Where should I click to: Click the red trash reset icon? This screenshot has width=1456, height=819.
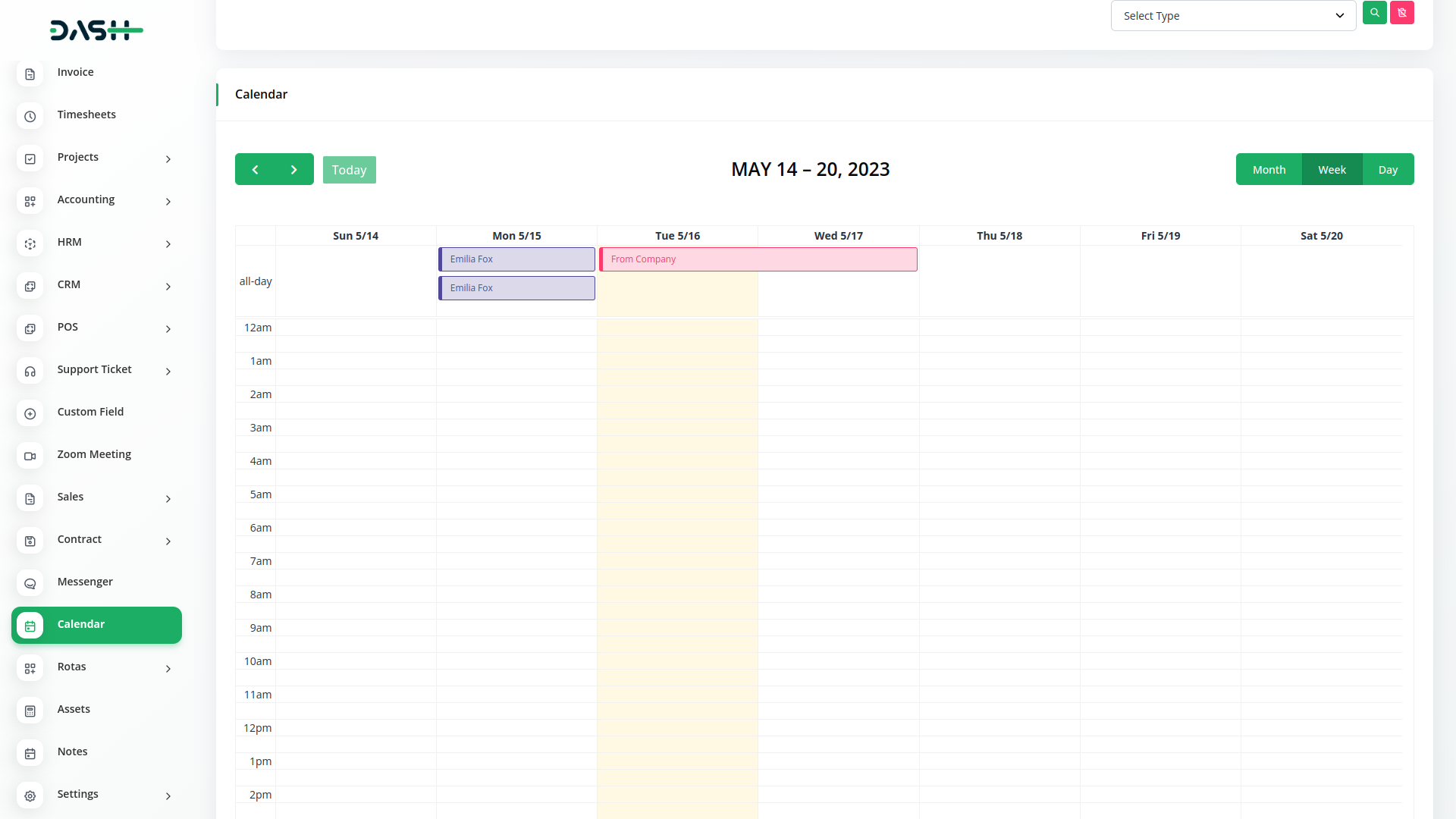pos(1401,13)
